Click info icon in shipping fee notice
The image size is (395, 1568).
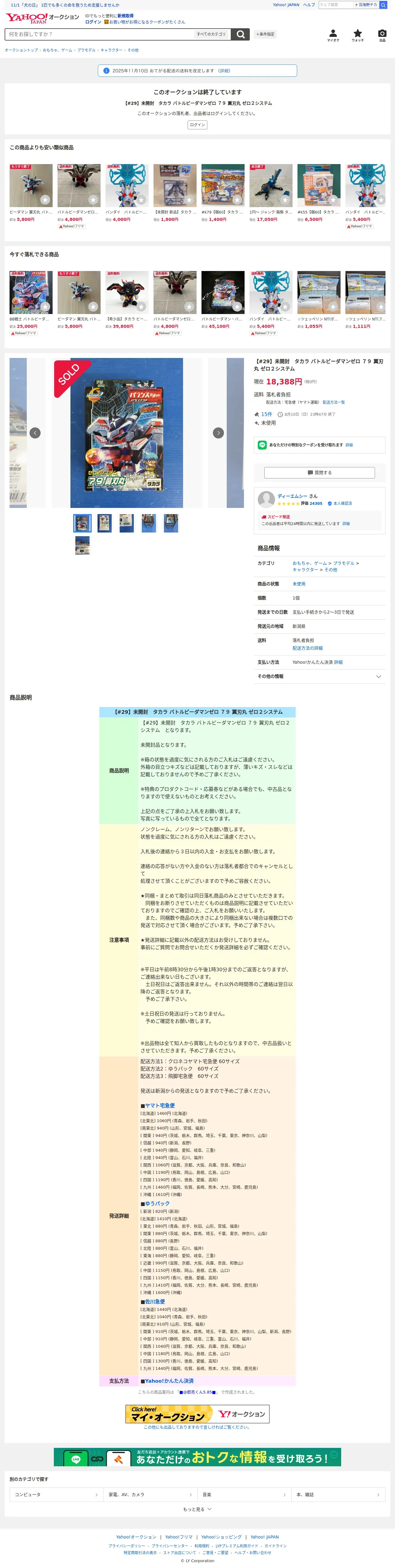coord(107,71)
